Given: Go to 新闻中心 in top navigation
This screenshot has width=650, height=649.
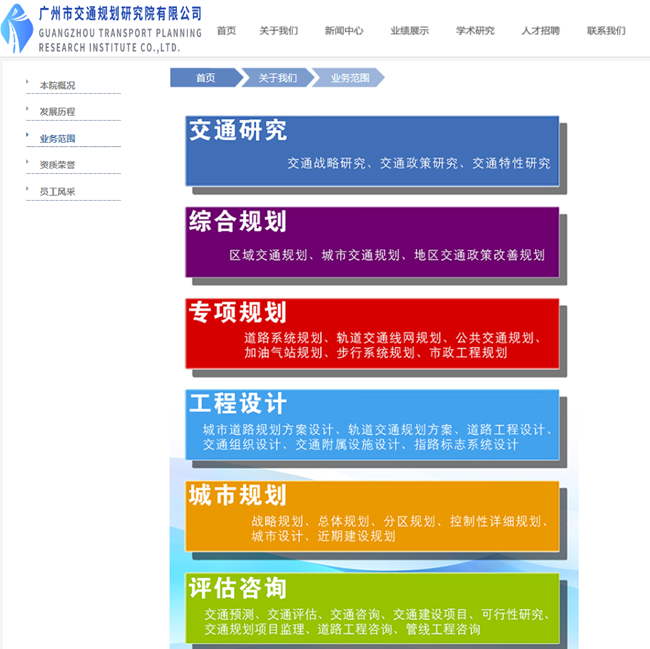Looking at the screenshot, I should point(344,31).
